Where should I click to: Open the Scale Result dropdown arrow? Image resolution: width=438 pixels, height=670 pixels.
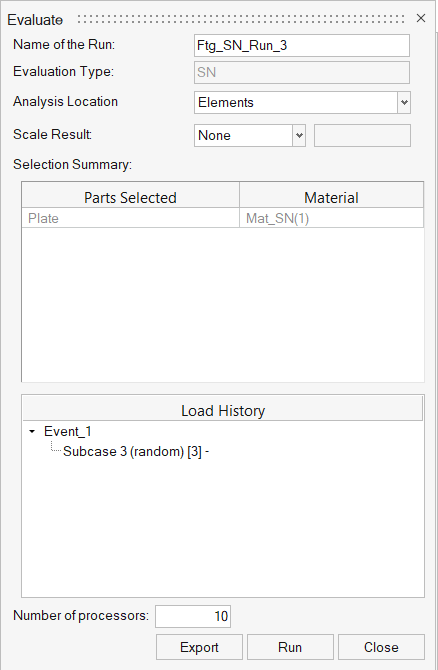tap(299, 135)
